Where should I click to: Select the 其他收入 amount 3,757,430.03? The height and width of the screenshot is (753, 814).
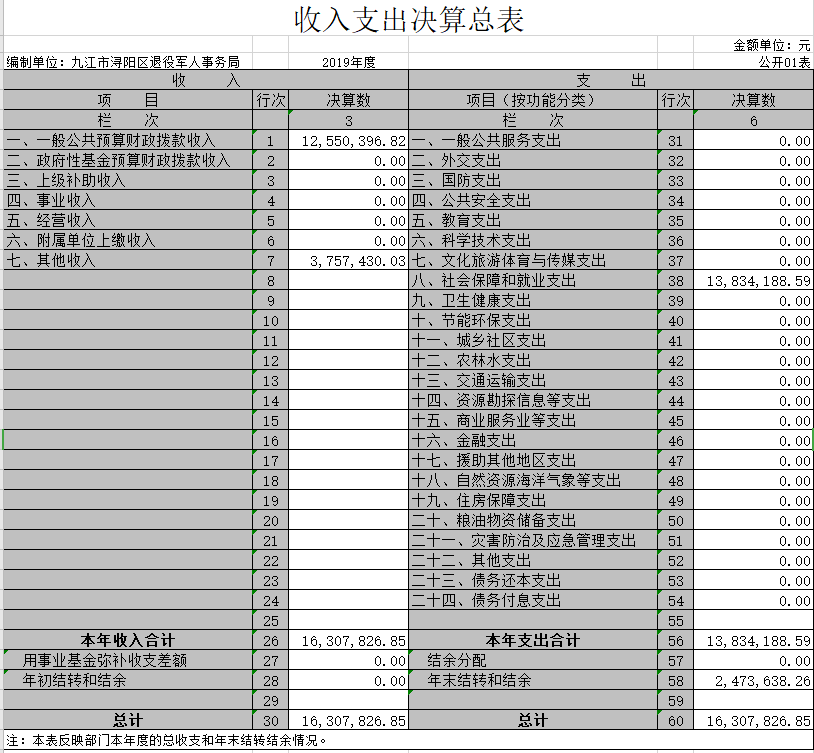348,261
